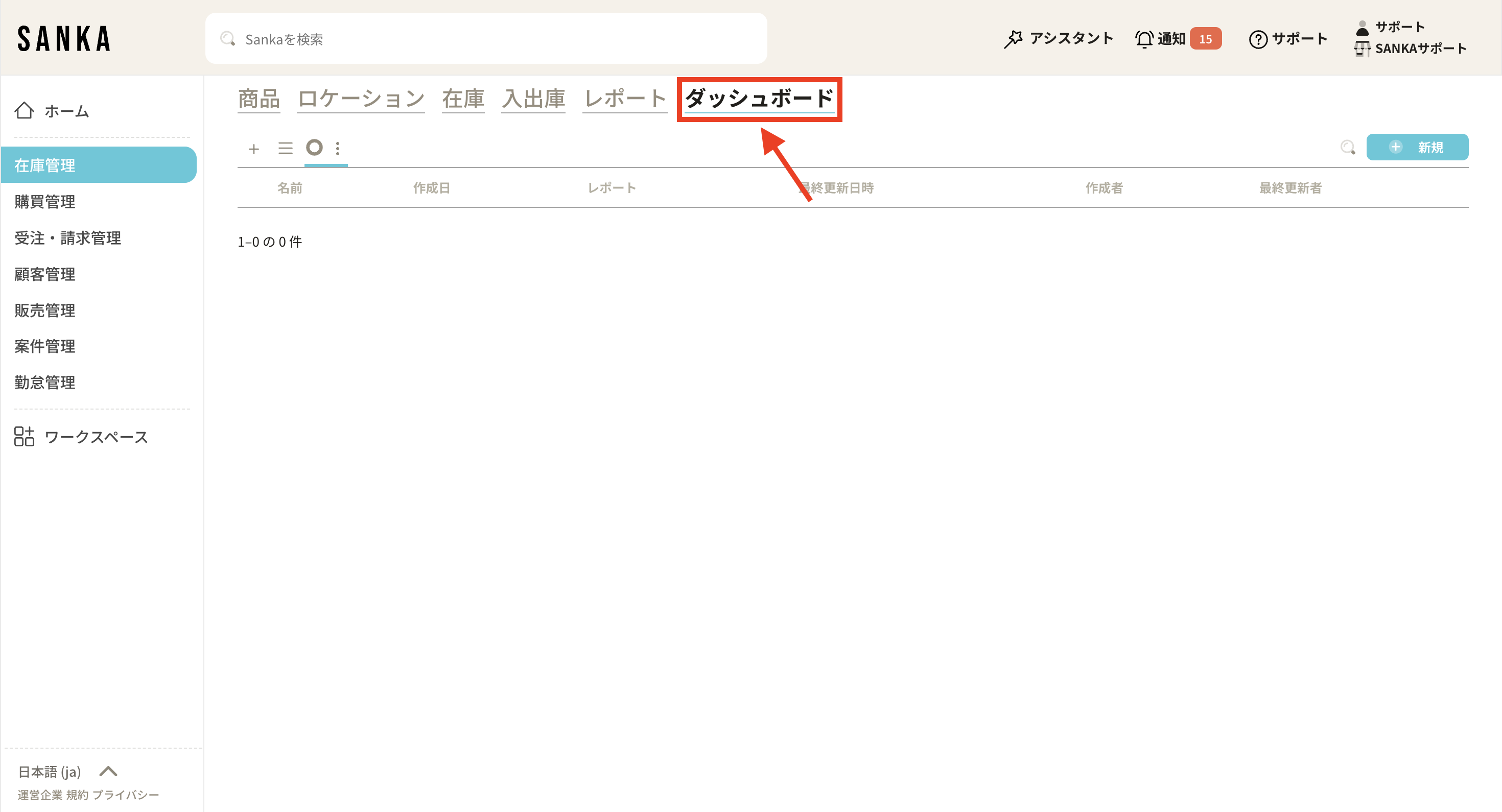The height and width of the screenshot is (812, 1502).
Task: Click the Sankaを検索 search field
Action: click(486, 39)
